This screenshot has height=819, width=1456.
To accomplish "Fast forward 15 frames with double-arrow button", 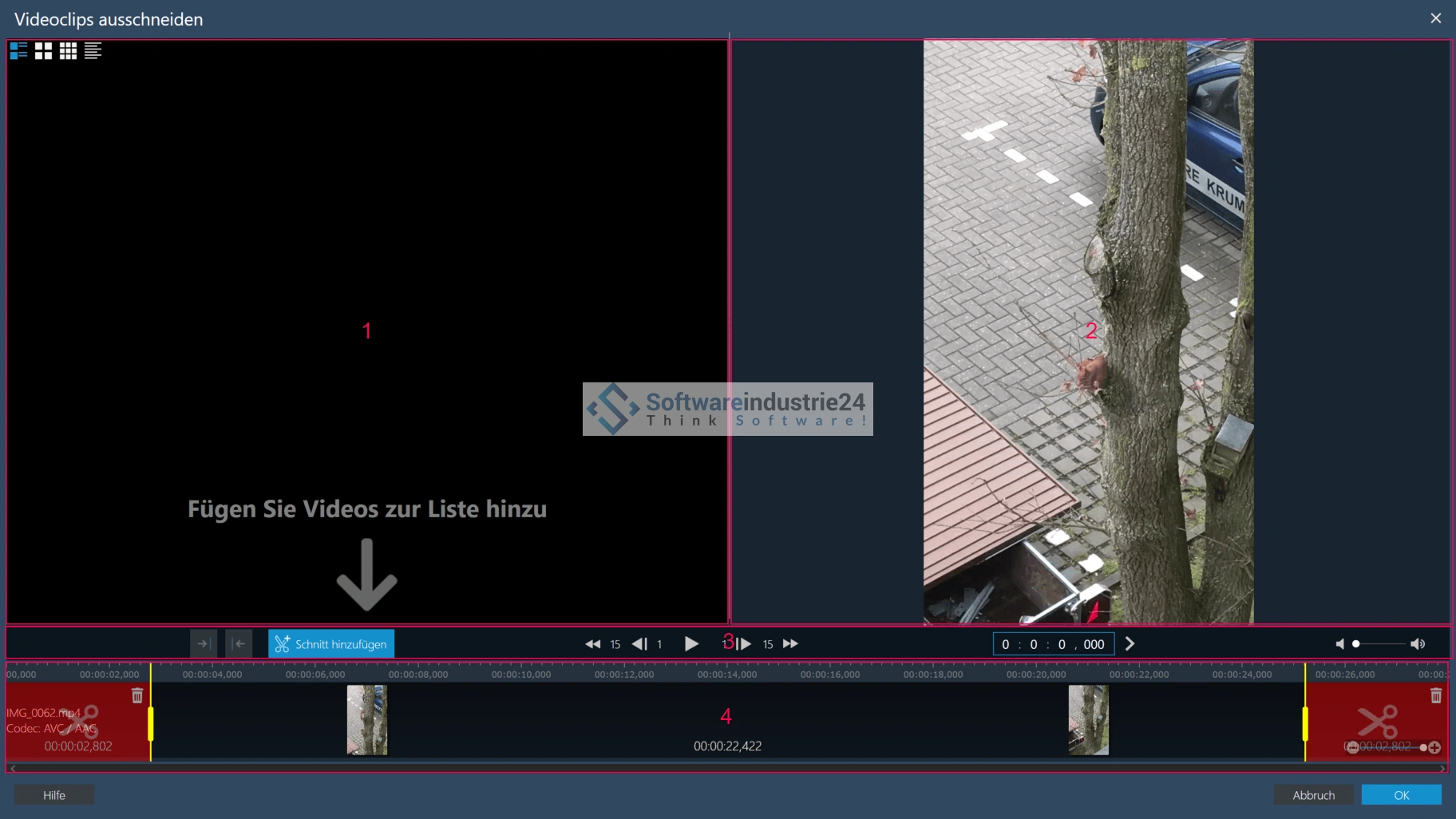I will (x=790, y=644).
